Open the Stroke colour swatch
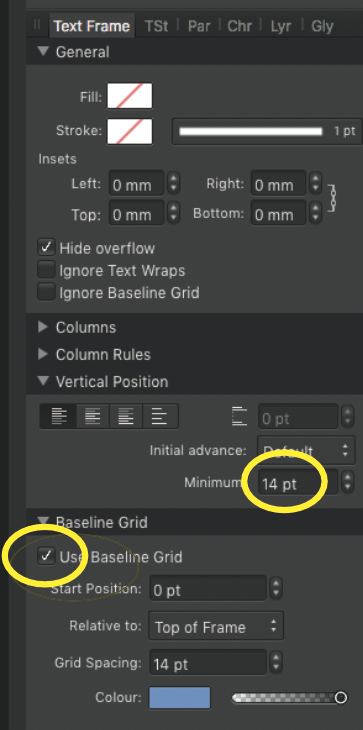The image size is (363, 730). (x=130, y=131)
